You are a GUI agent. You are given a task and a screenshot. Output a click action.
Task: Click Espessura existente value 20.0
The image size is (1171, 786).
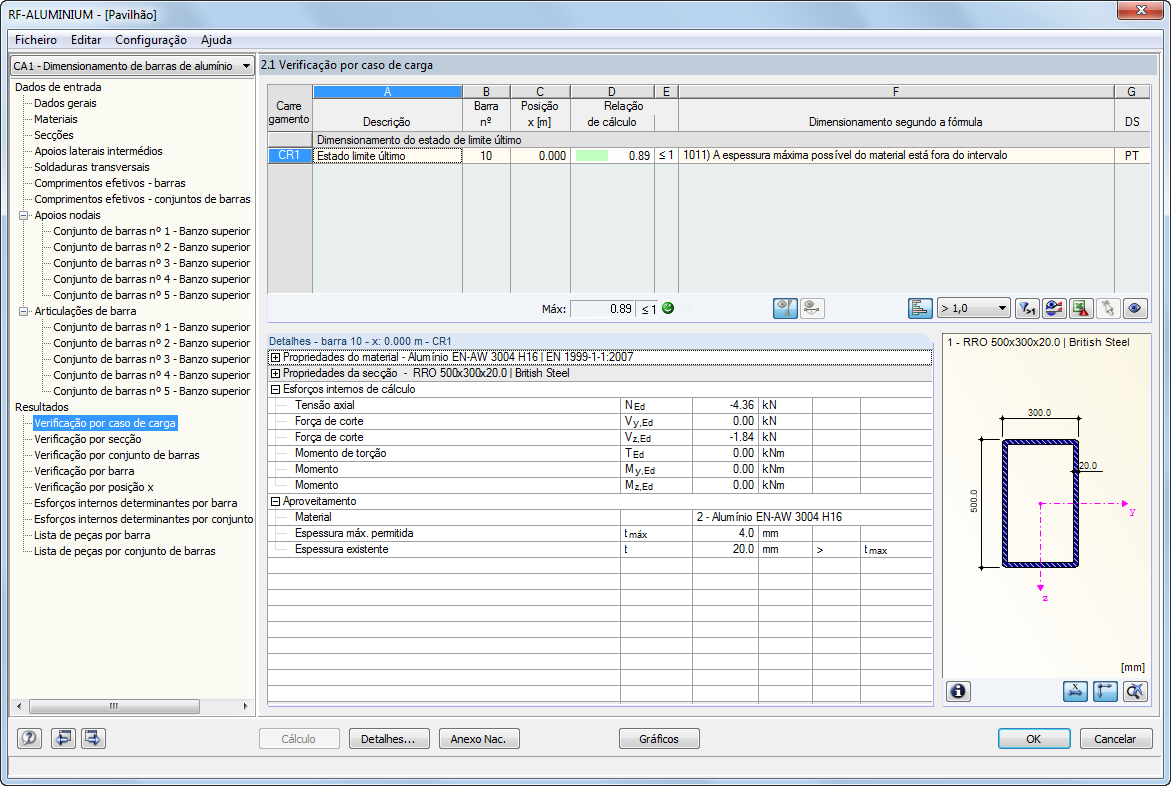[x=725, y=549]
